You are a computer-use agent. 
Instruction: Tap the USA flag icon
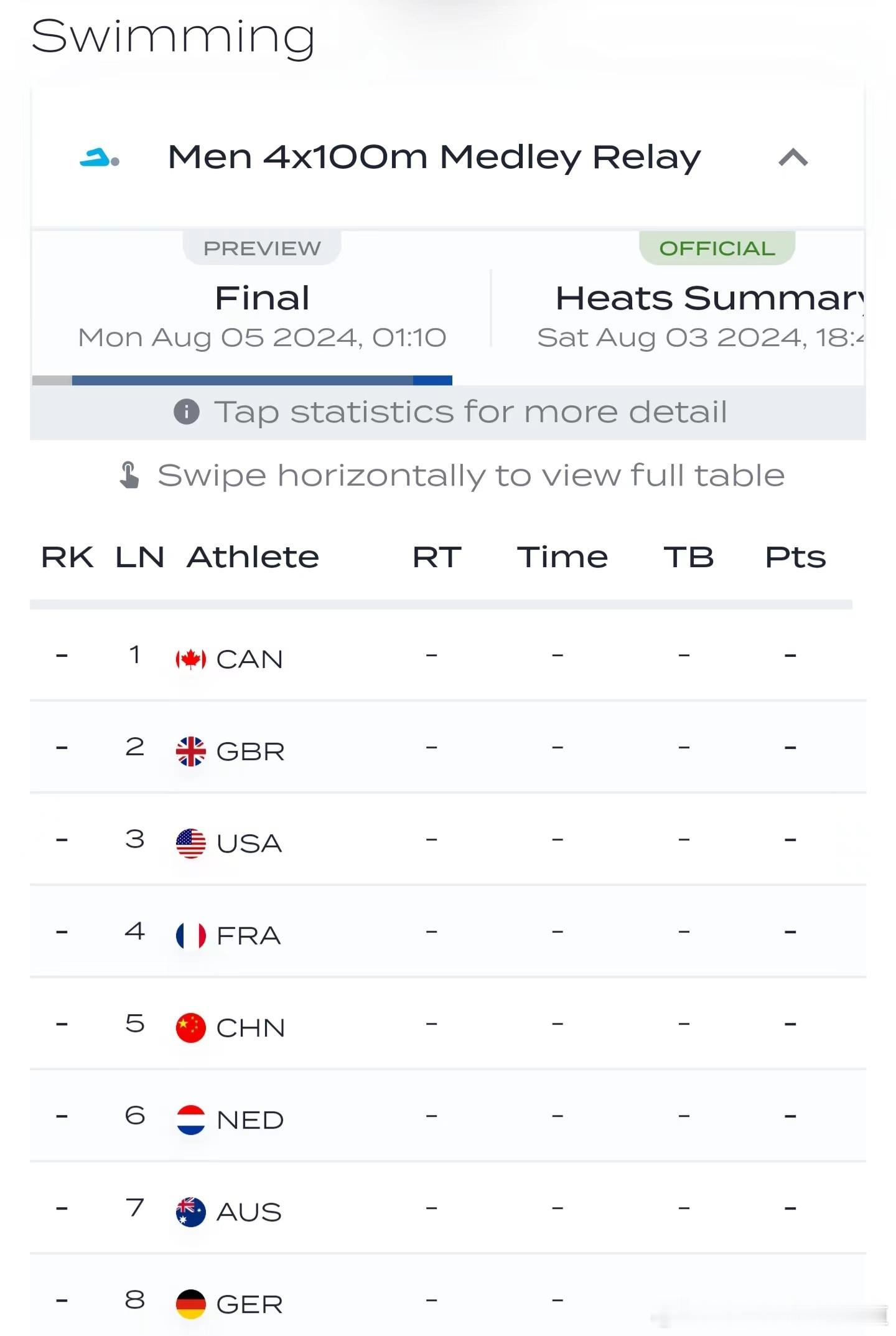point(190,843)
